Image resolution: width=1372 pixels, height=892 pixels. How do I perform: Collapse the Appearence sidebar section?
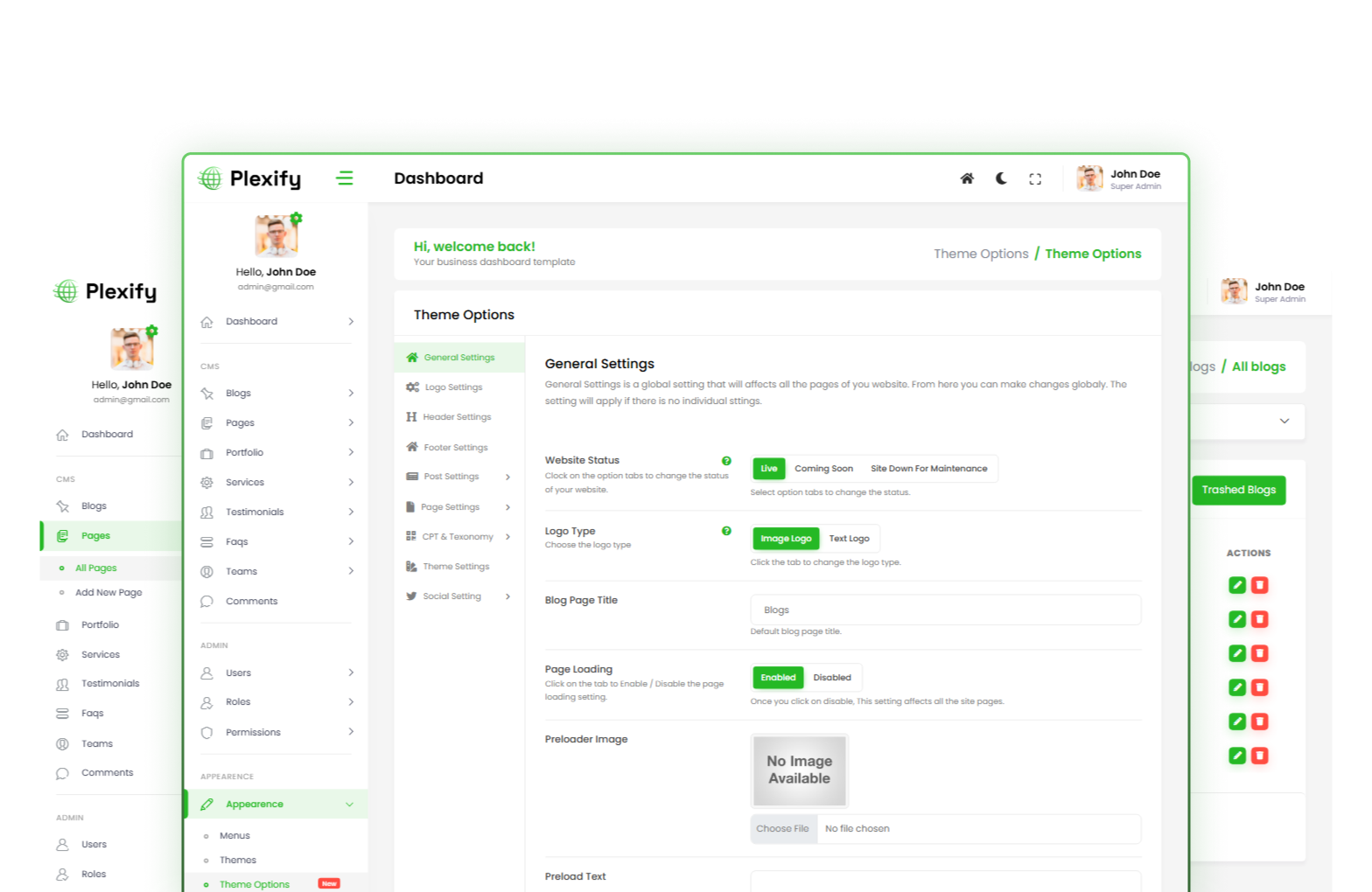(349, 805)
